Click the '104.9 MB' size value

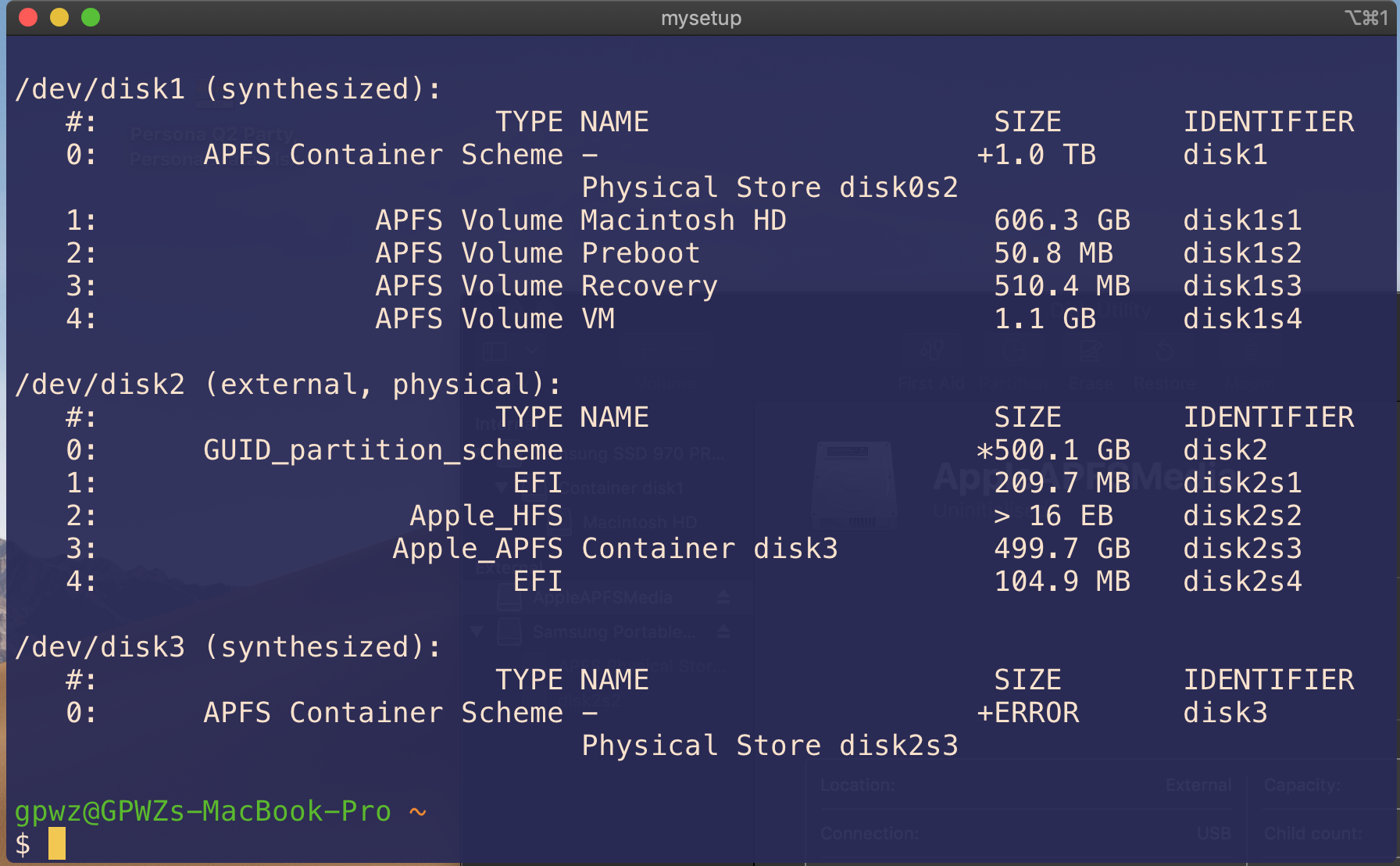(1062, 582)
